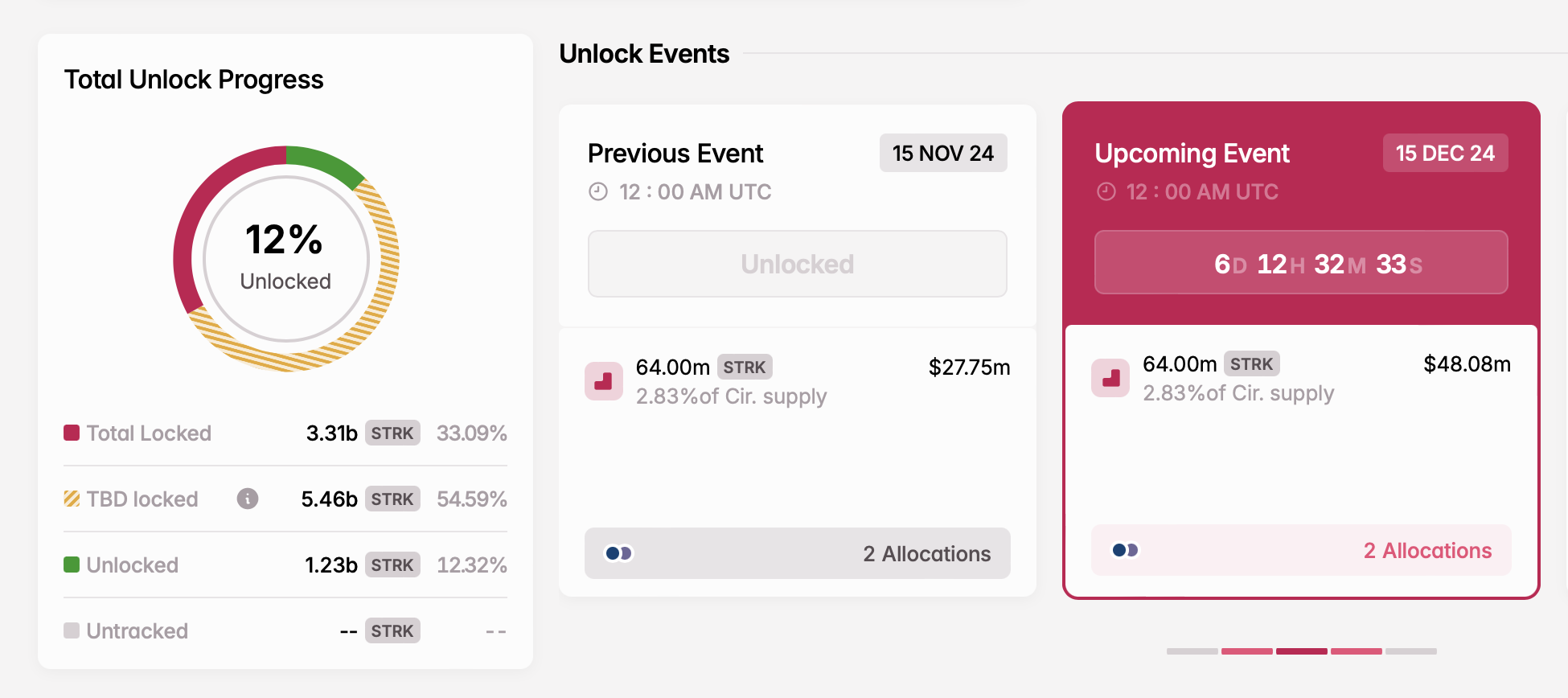The width and height of the screenshot is (1568, 698).
Task: Select the 15 NOV 24 date badge
Action: click(942, 153)
